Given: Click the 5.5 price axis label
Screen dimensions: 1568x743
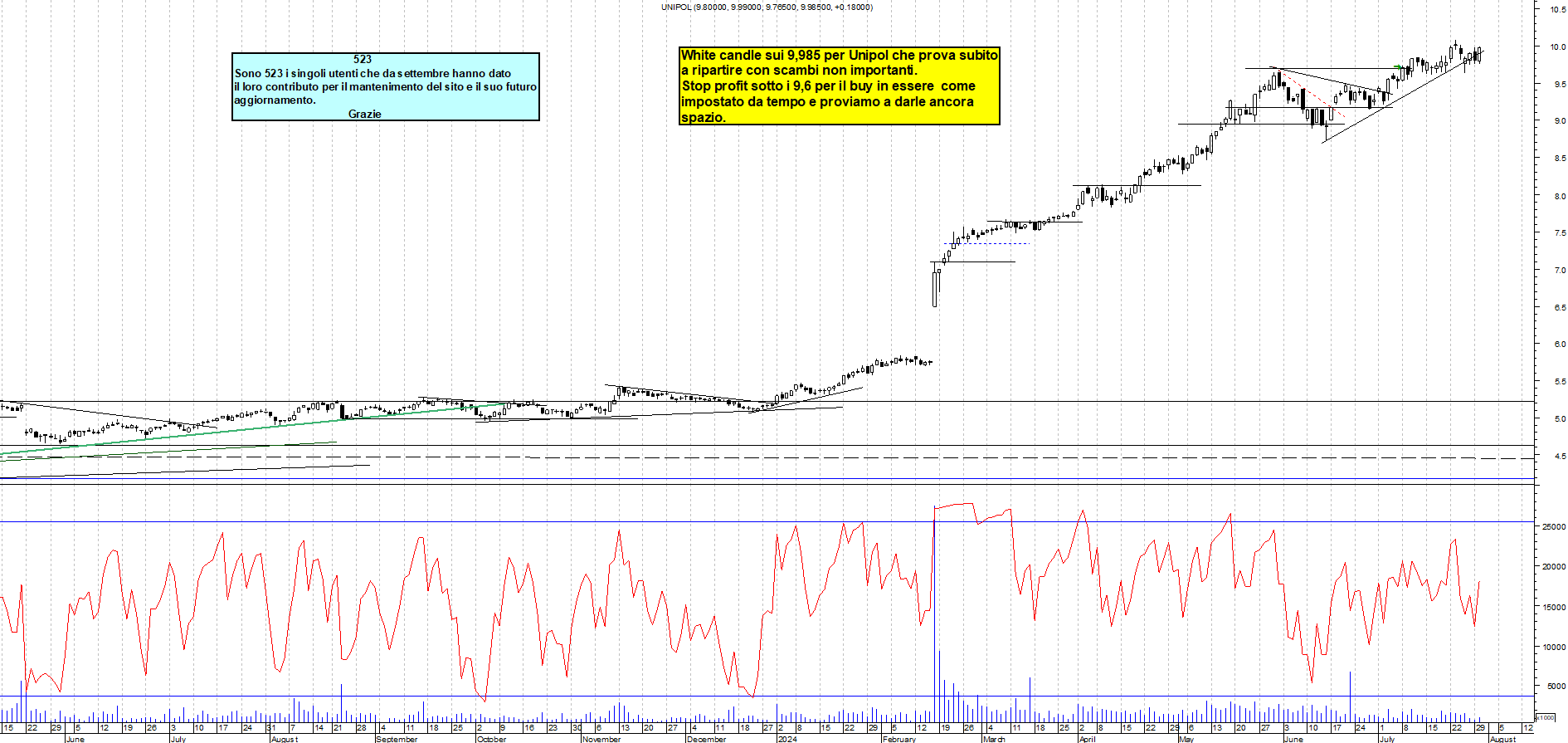Looking at the screenshot, I should [x=1560, y=382].
